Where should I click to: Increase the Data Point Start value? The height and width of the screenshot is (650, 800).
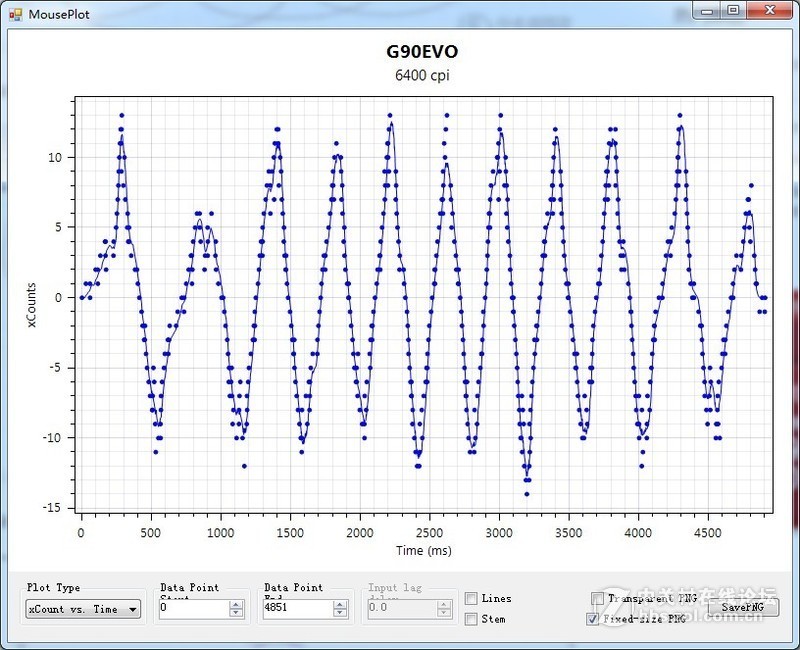coord(236,604)
